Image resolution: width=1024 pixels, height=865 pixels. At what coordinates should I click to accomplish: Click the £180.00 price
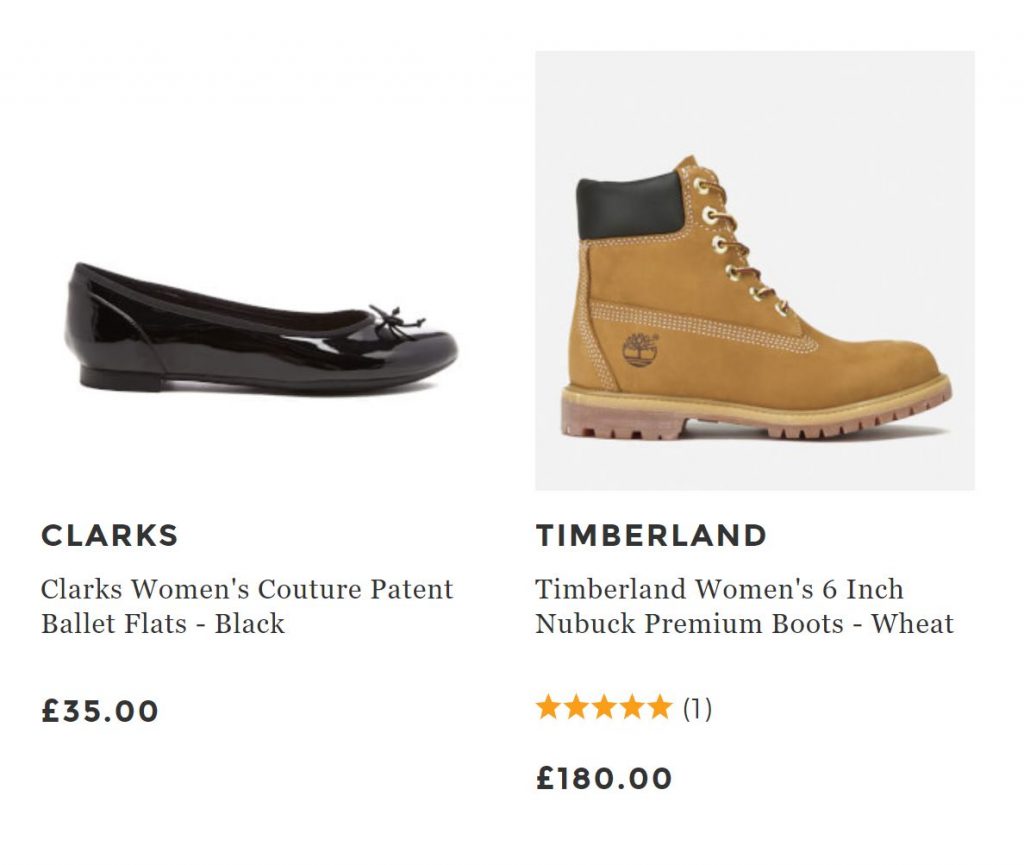pyautogui.click(x=604, y=779)
